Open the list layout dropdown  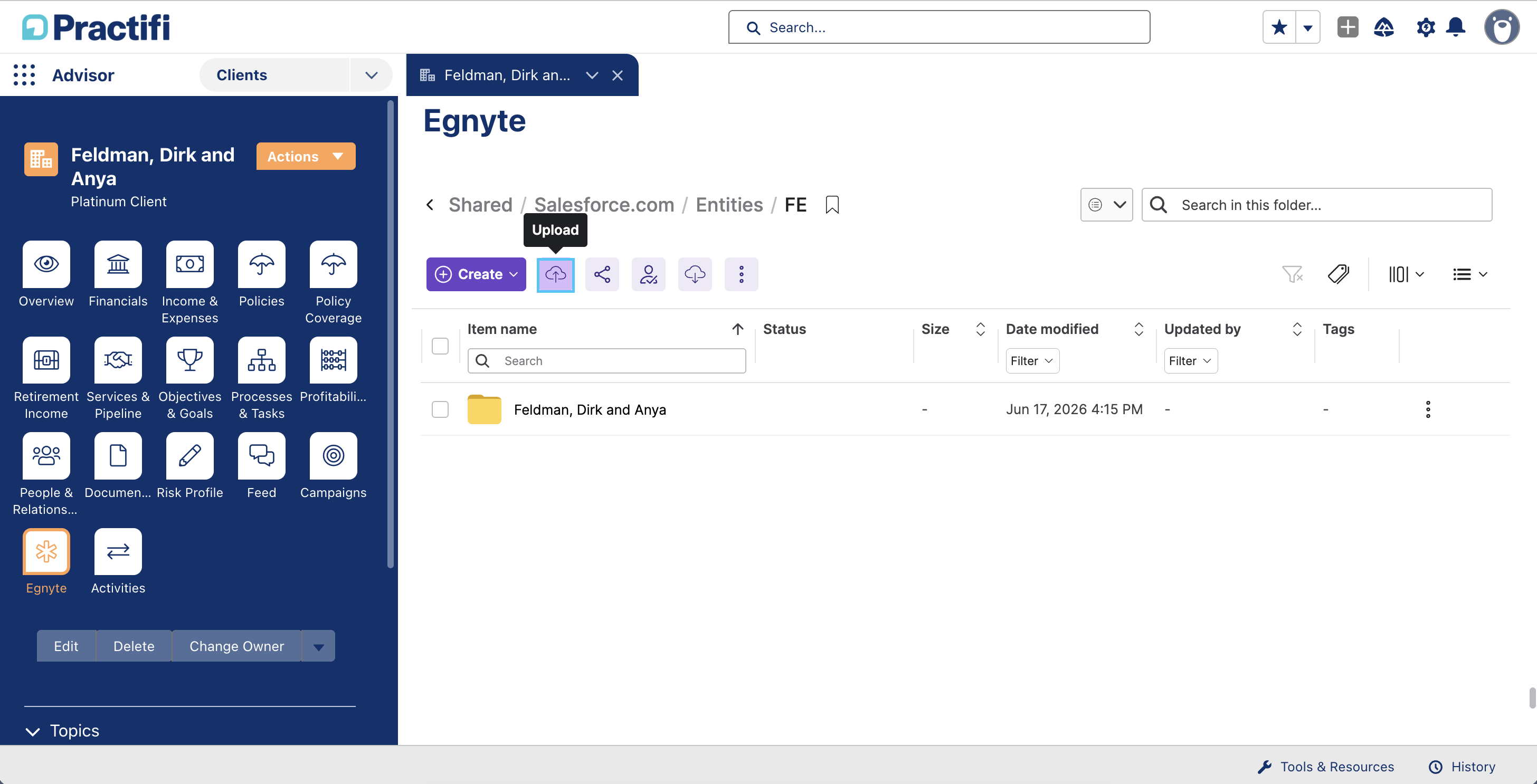1469,274
